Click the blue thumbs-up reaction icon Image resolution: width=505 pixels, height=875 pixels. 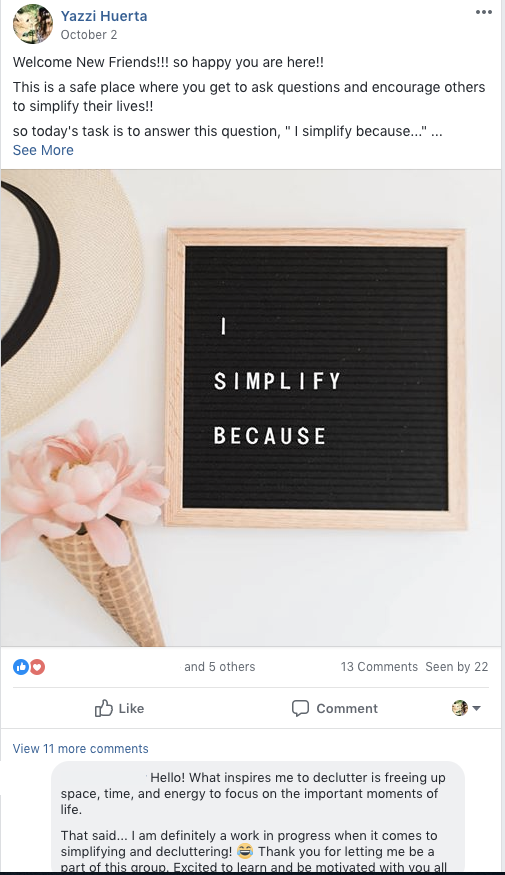21,666
